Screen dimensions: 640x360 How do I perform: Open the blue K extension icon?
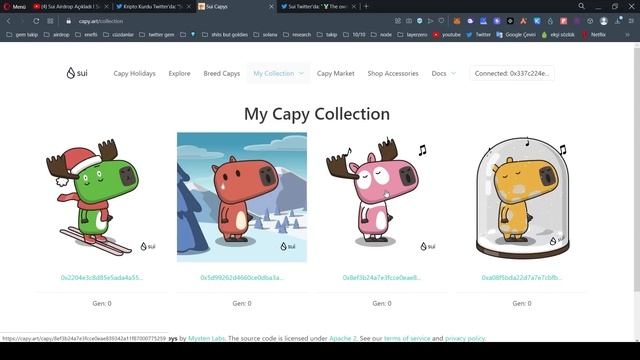pyautogui.click(x=537, y=21)
